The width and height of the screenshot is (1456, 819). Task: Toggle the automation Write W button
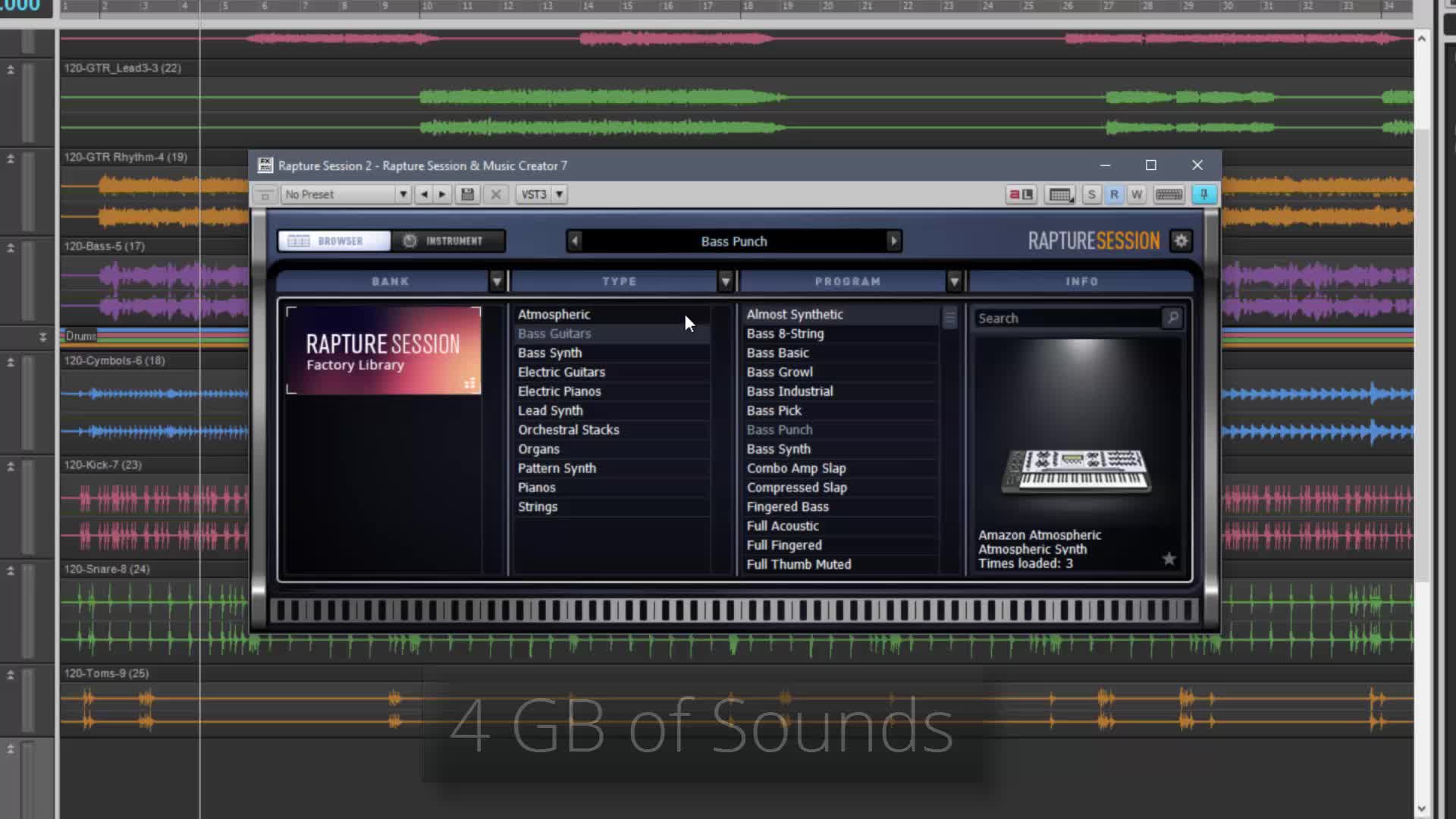1136,194
